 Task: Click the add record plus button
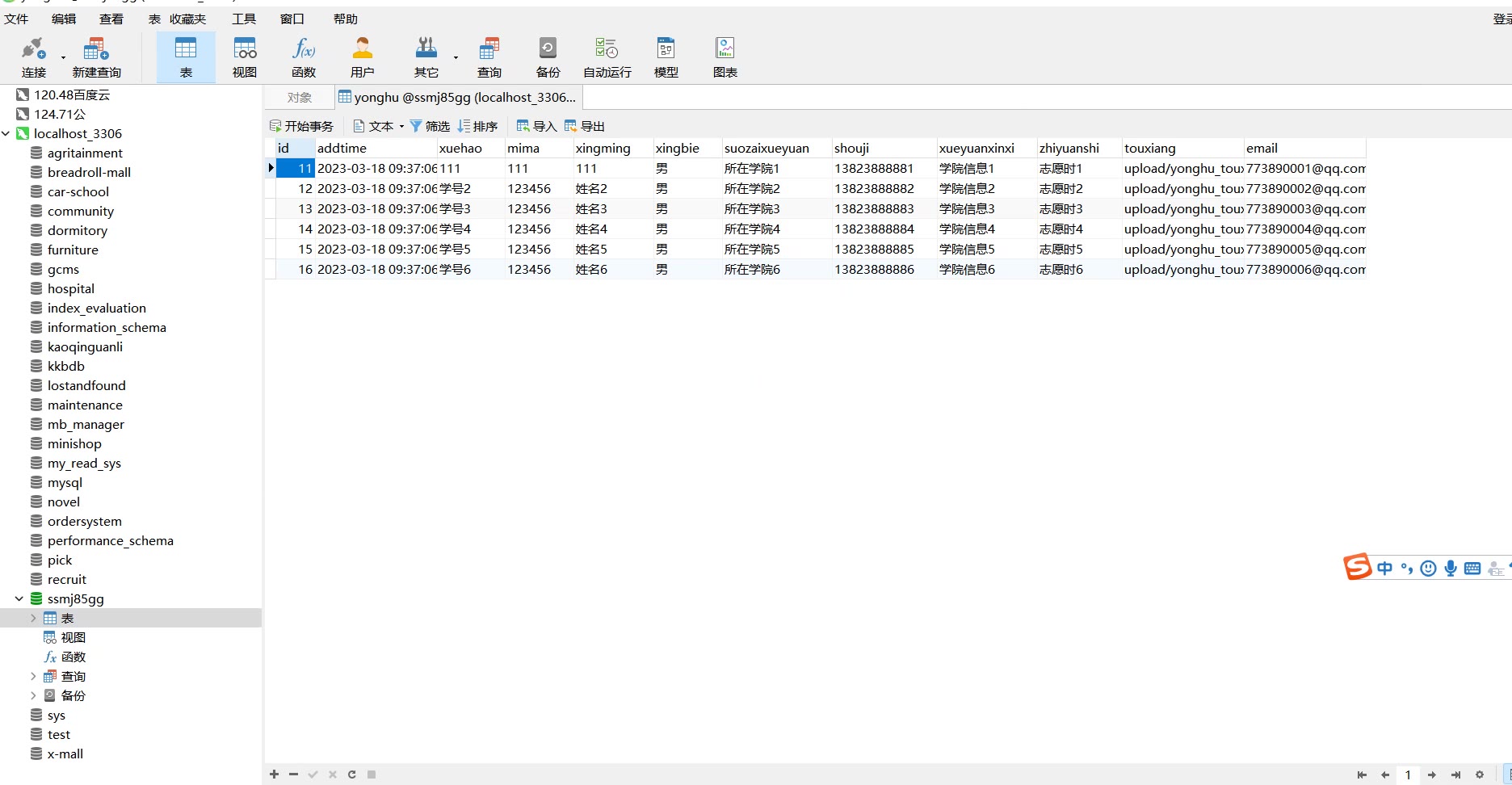[x=275, y=775]
